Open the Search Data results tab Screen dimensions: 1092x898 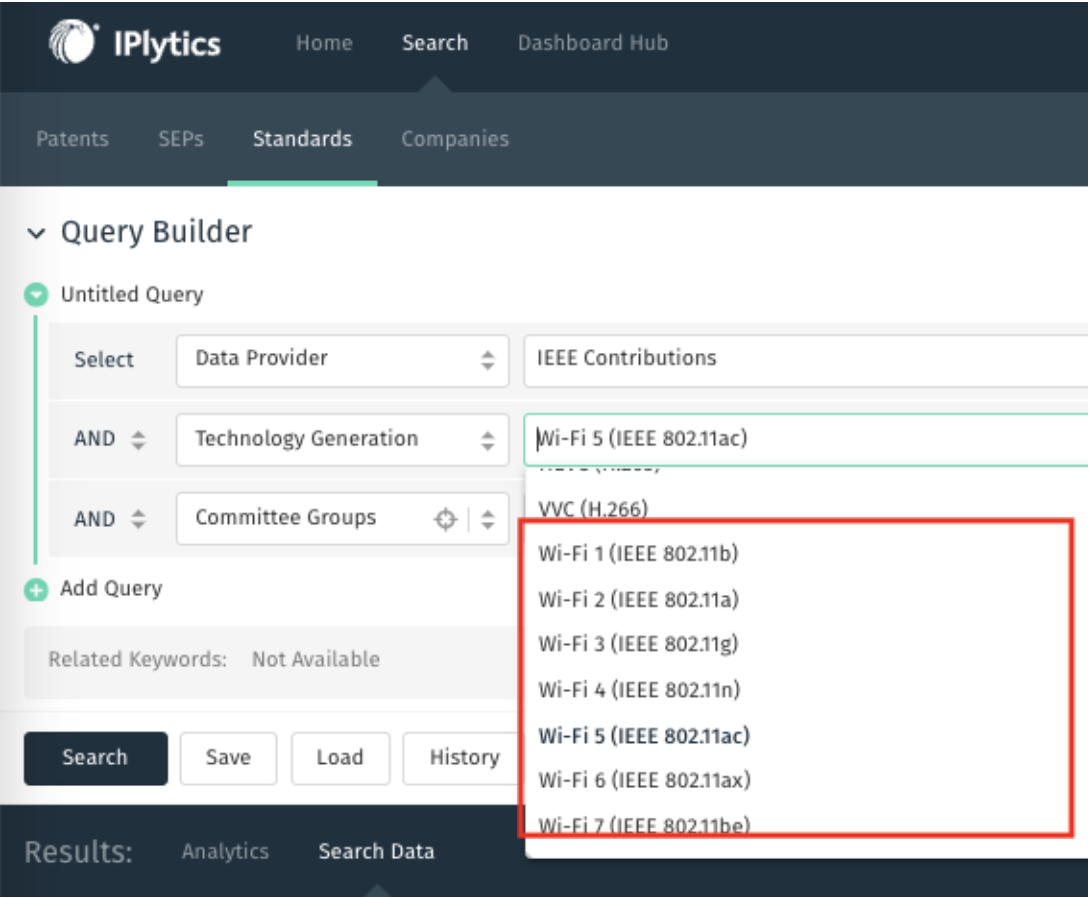coord(376,851)
